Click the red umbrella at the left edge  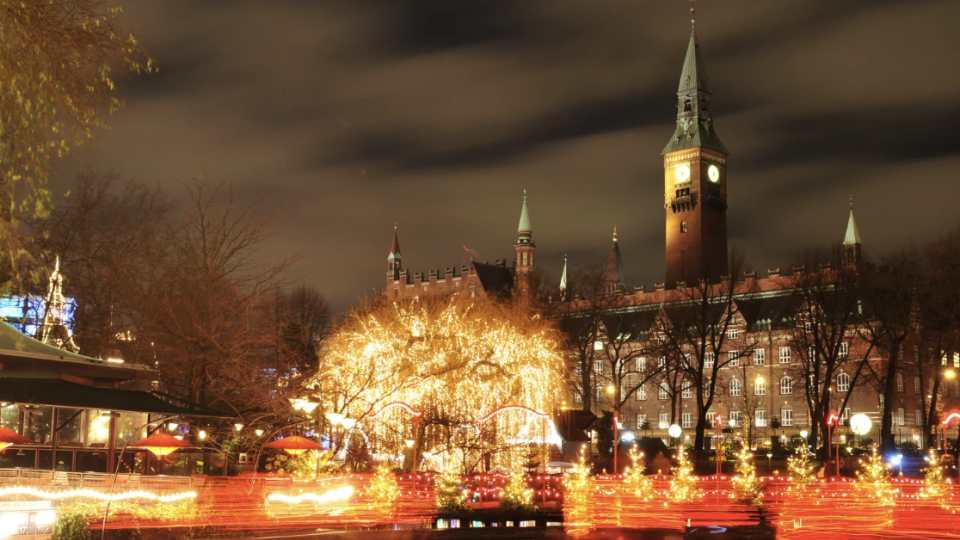tap(8, 435)
